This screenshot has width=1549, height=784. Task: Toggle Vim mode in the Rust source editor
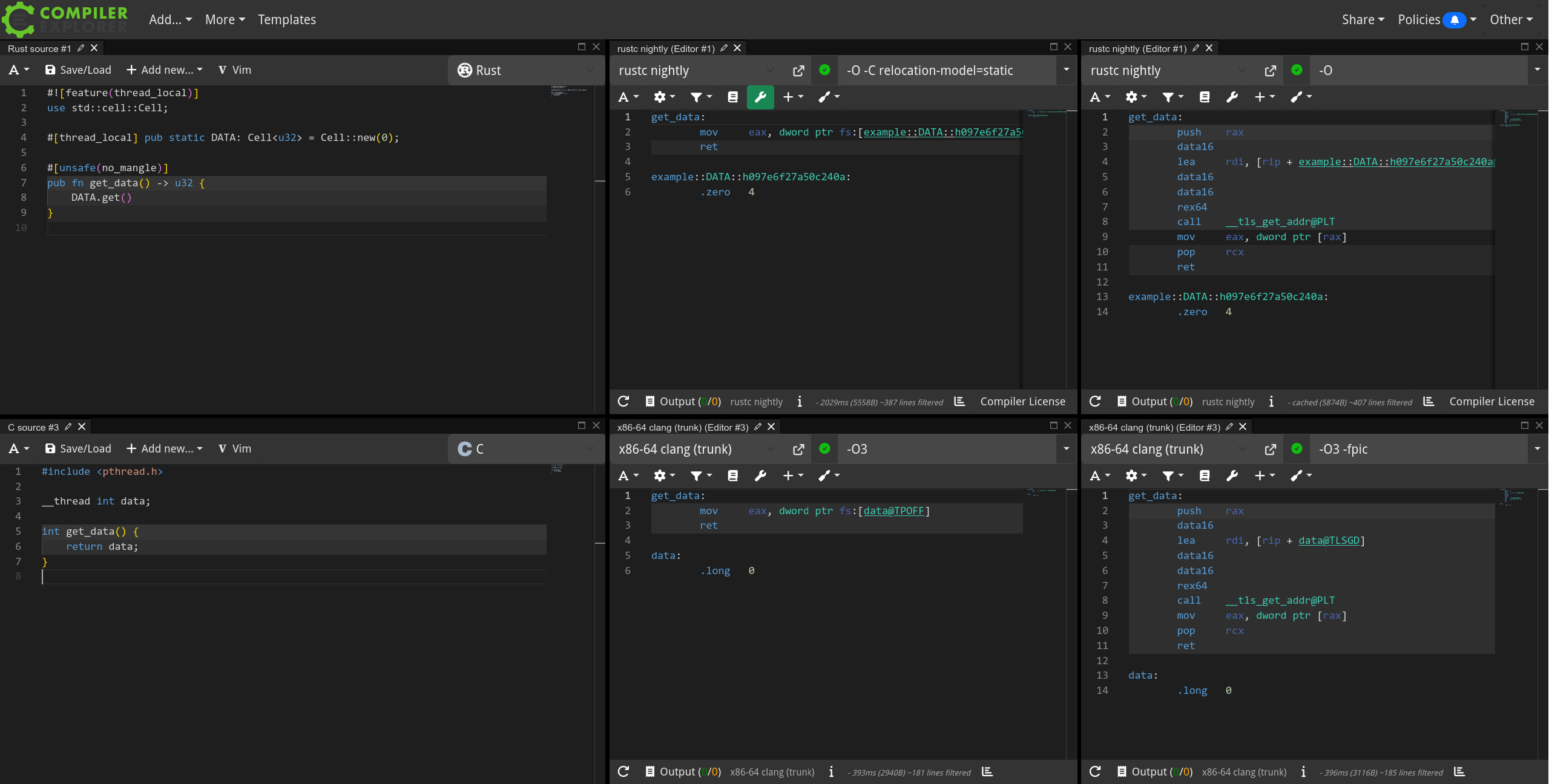pos(234,70)
